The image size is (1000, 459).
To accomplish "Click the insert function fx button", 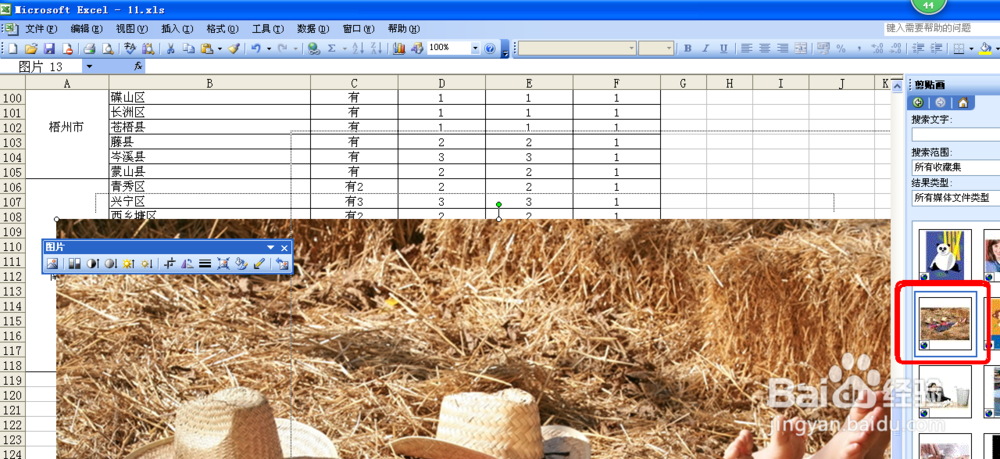I will (x=138, y=66).
